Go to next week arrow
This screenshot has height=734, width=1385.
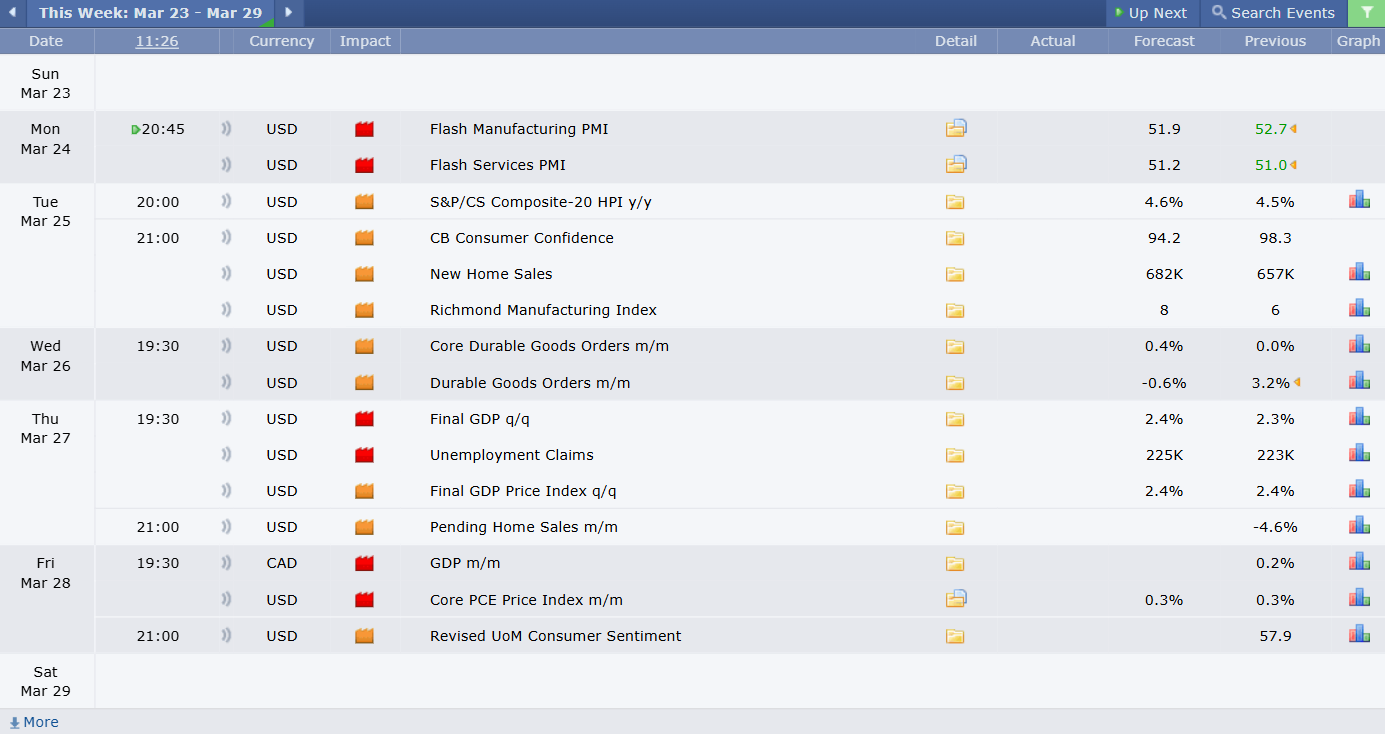coord(288,13)
